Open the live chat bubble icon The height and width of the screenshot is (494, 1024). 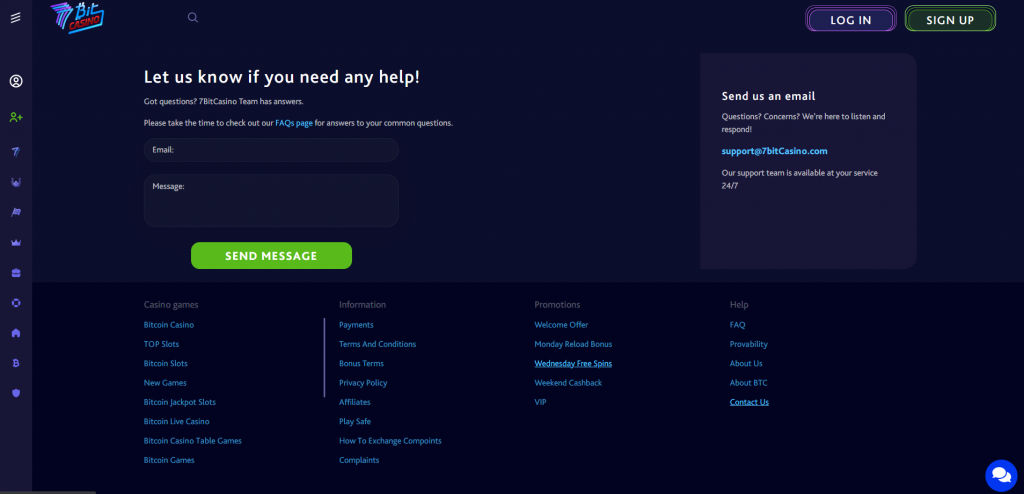click(x=1001, y=476)
